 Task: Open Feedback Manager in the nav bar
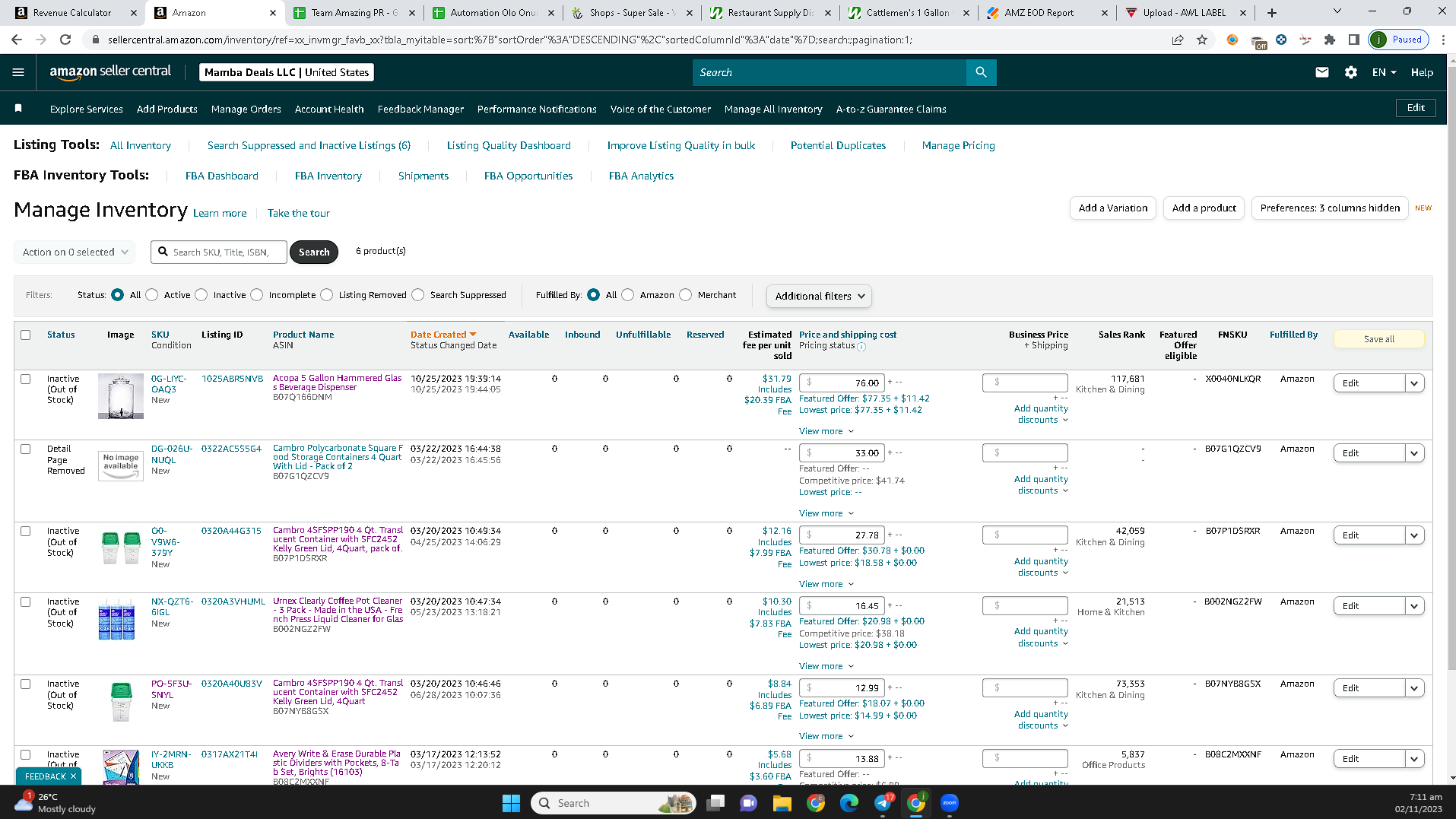tap(420, 109)
